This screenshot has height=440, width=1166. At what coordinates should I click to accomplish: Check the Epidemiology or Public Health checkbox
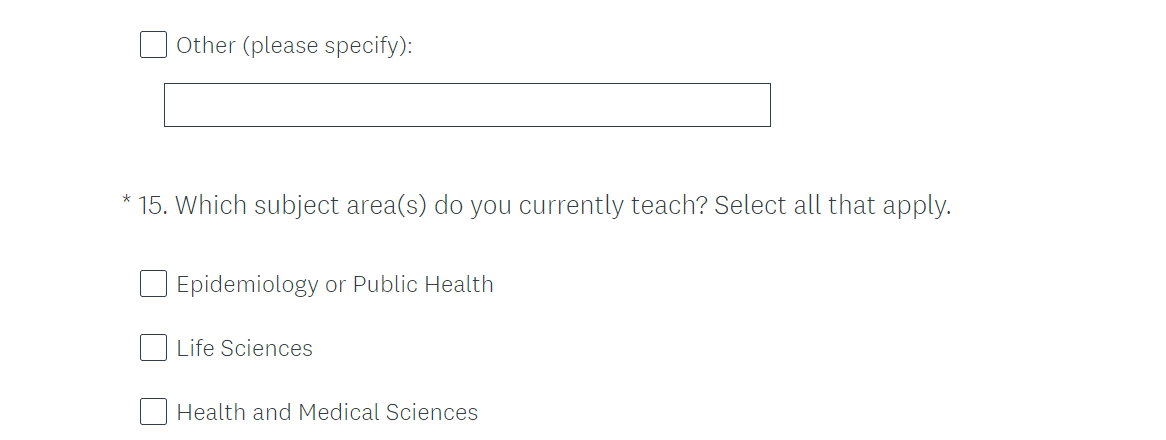[x=153, y=284]
